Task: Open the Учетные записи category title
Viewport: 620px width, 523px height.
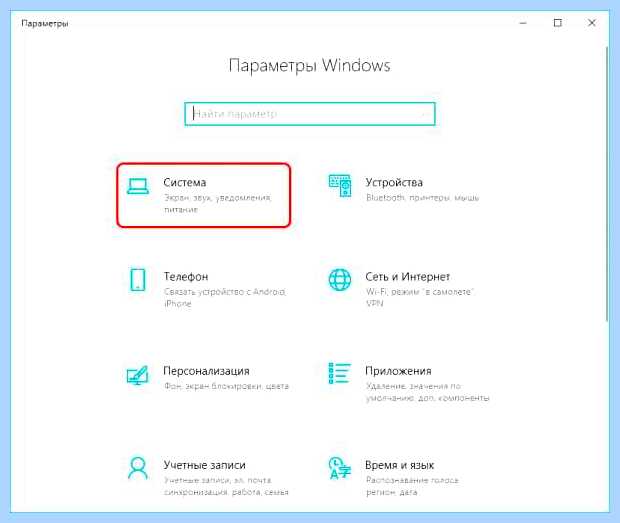Action: [x=204, y=465]
